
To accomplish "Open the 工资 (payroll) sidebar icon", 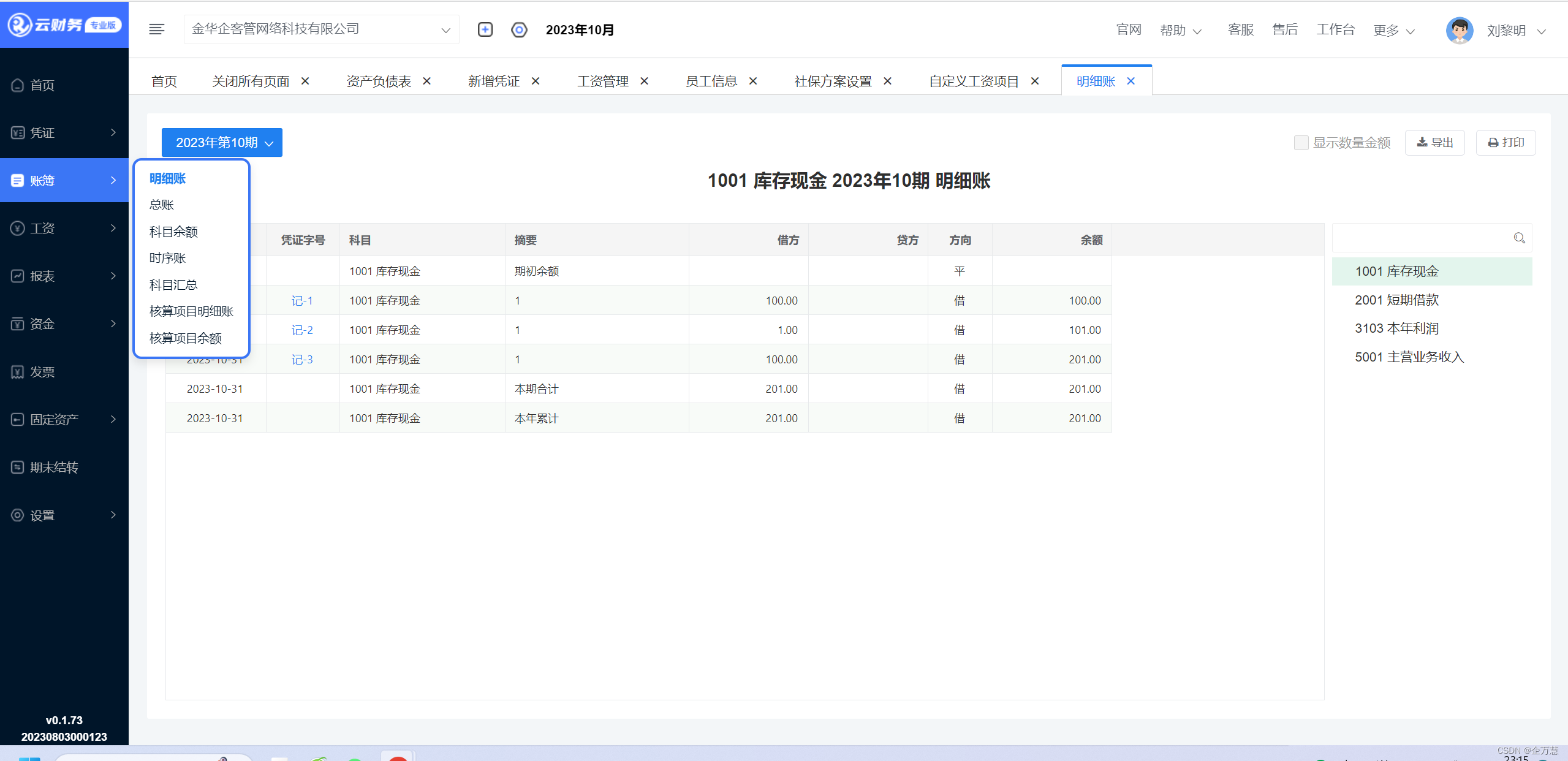I will pos(17,228).
